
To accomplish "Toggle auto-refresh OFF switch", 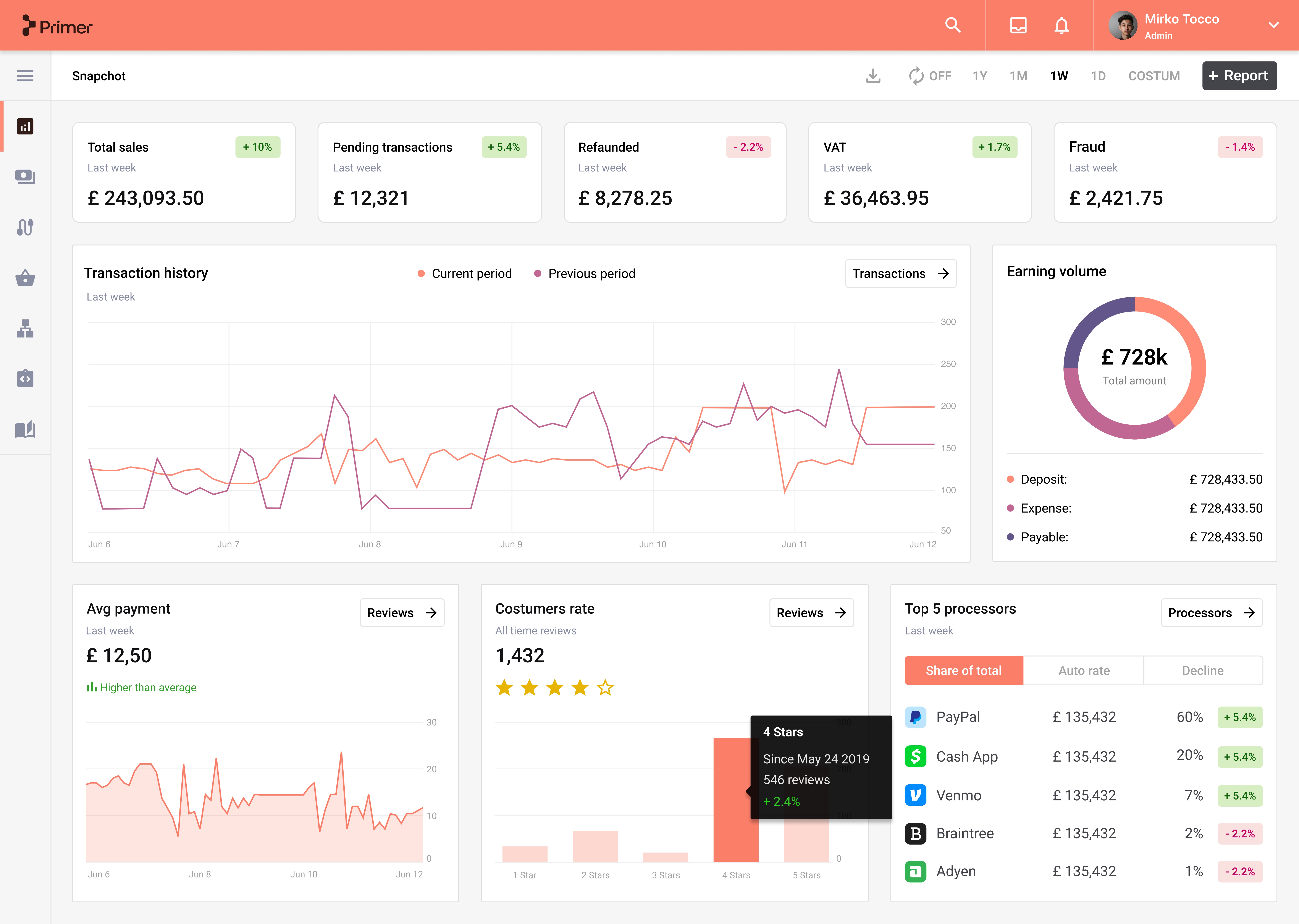I will (930, 76).
